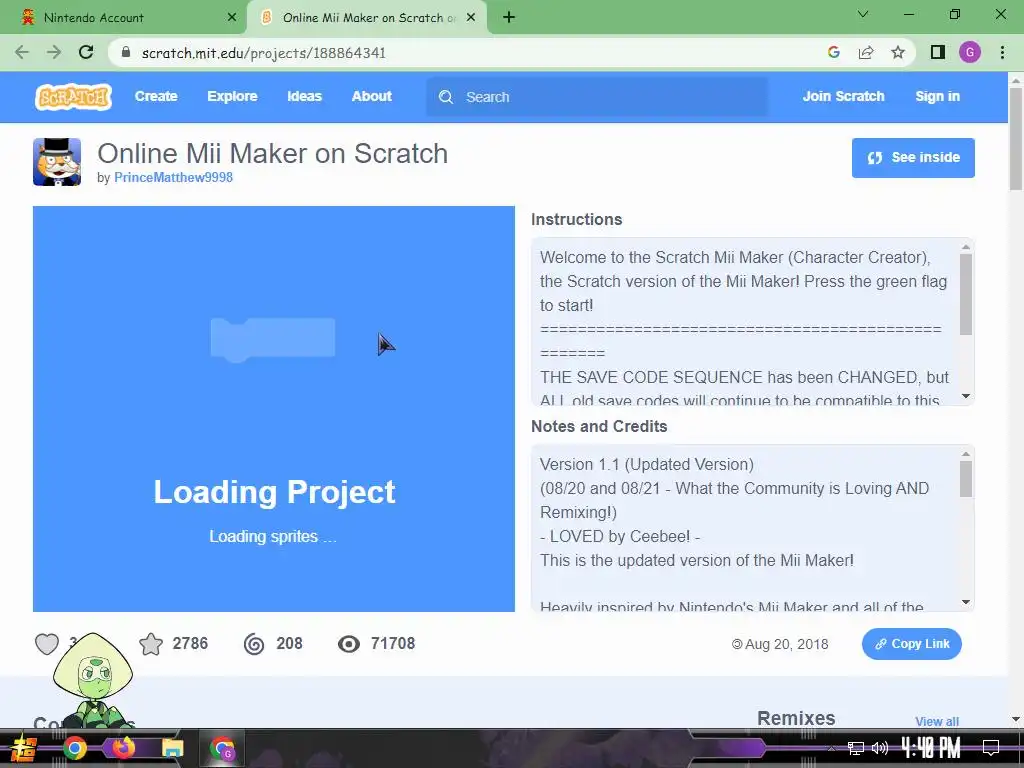Viewport: 1024px width, 768px height.
Task: Close the Online Mii Maker tab
Action: (x=471, y=17)
